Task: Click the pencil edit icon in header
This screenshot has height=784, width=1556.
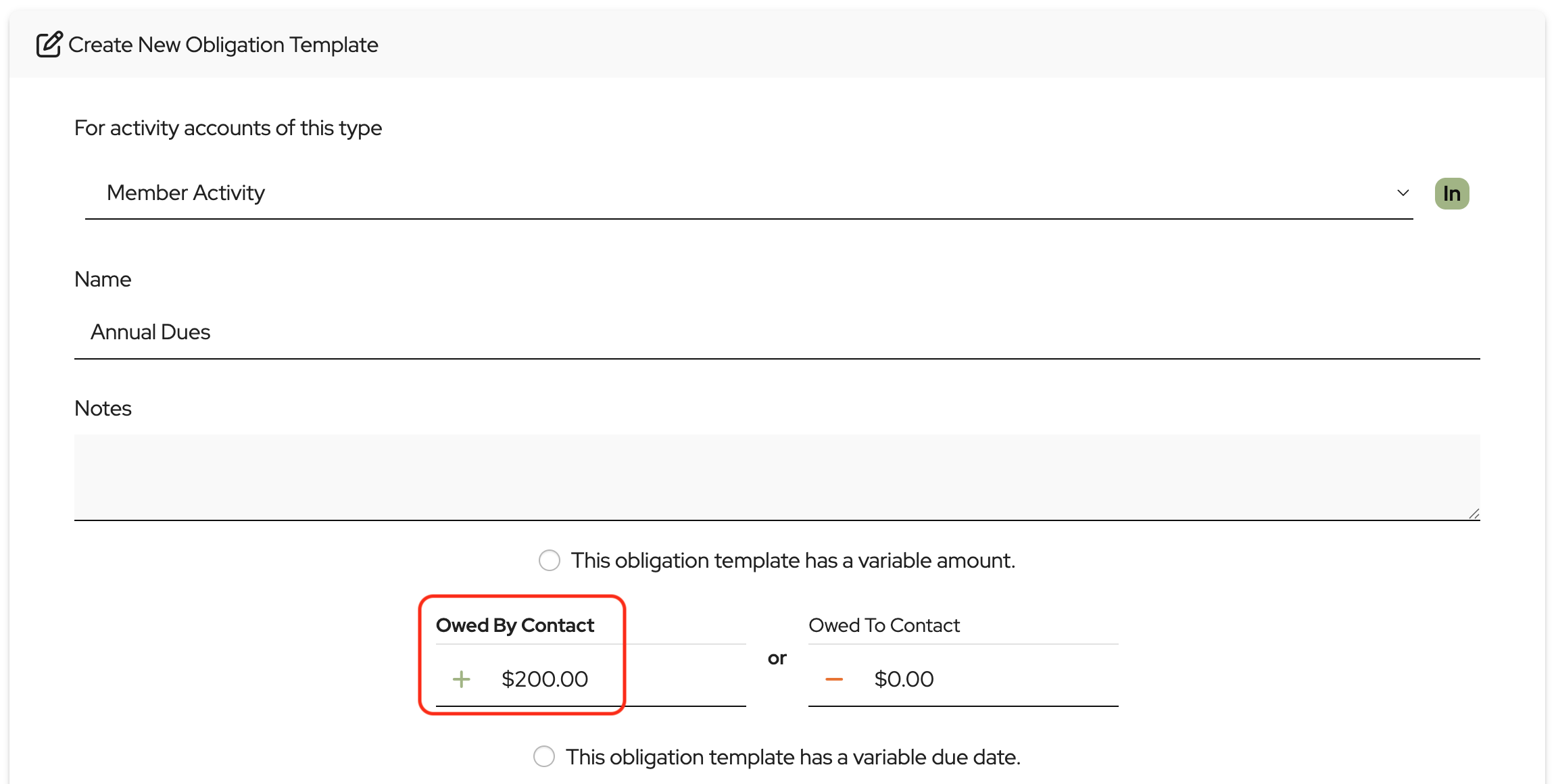Action: tap(49, 45)
